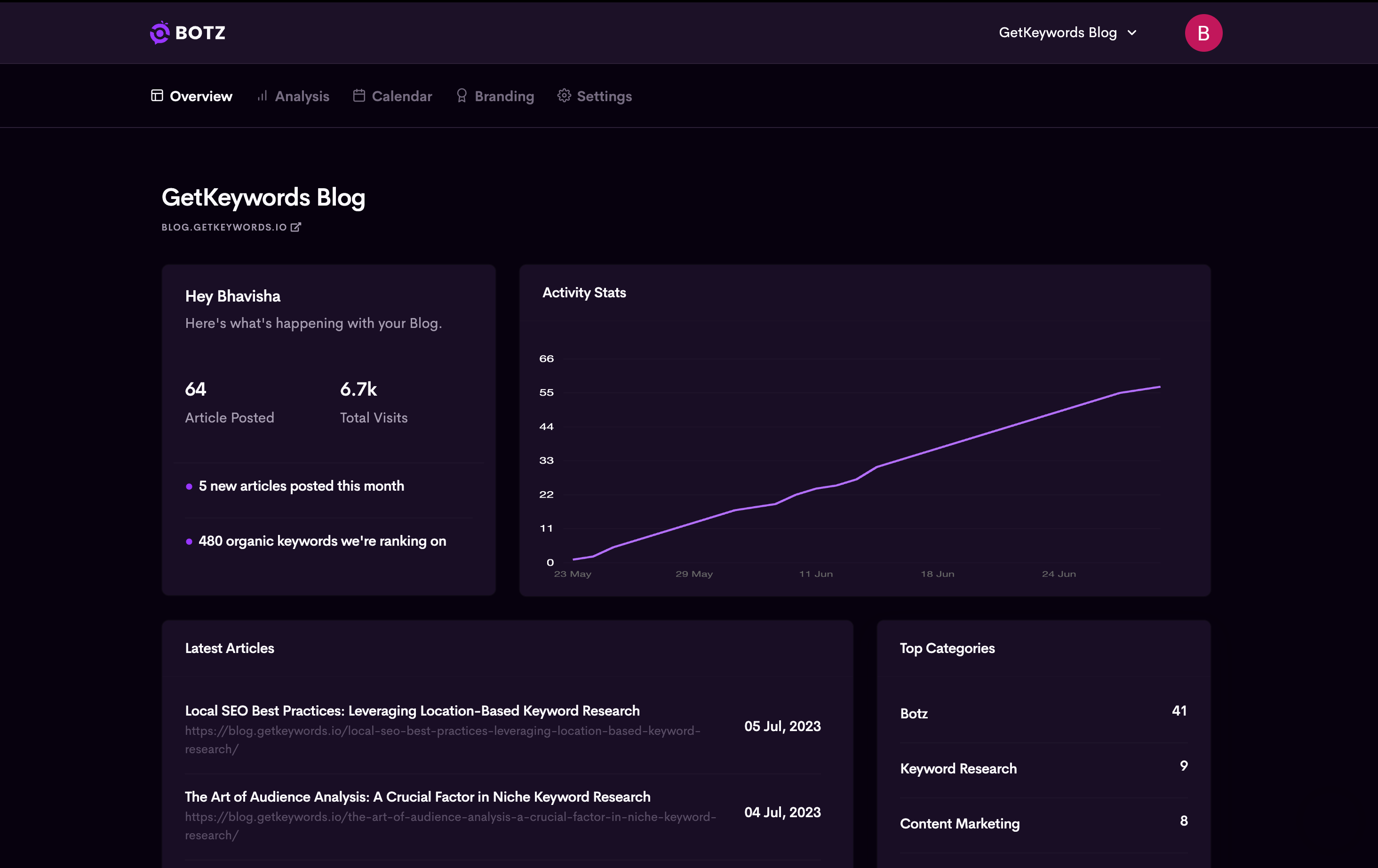Switch to the Analysis tab
This screenshot has width=1378, height=868.
pos(302,96)
